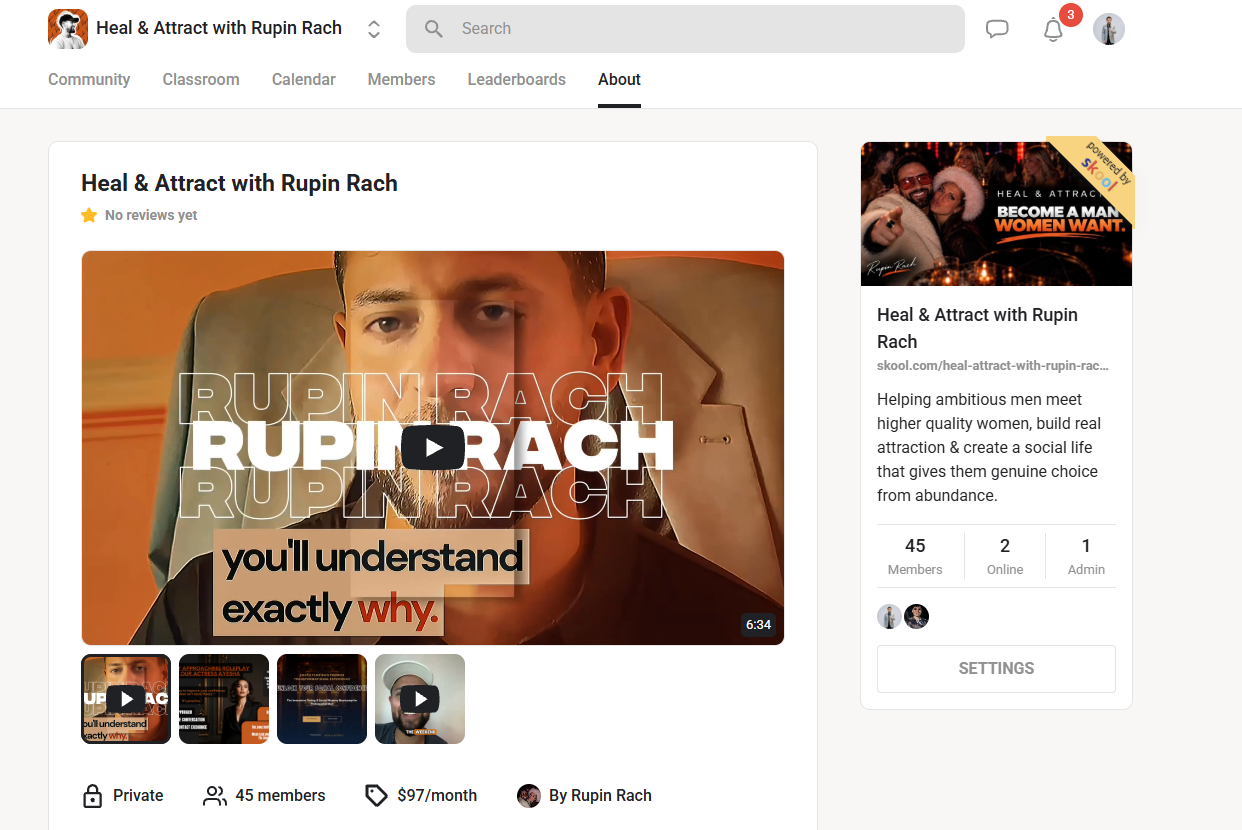
Task: Click the 45 members people icon
Action: click(215, 796)
